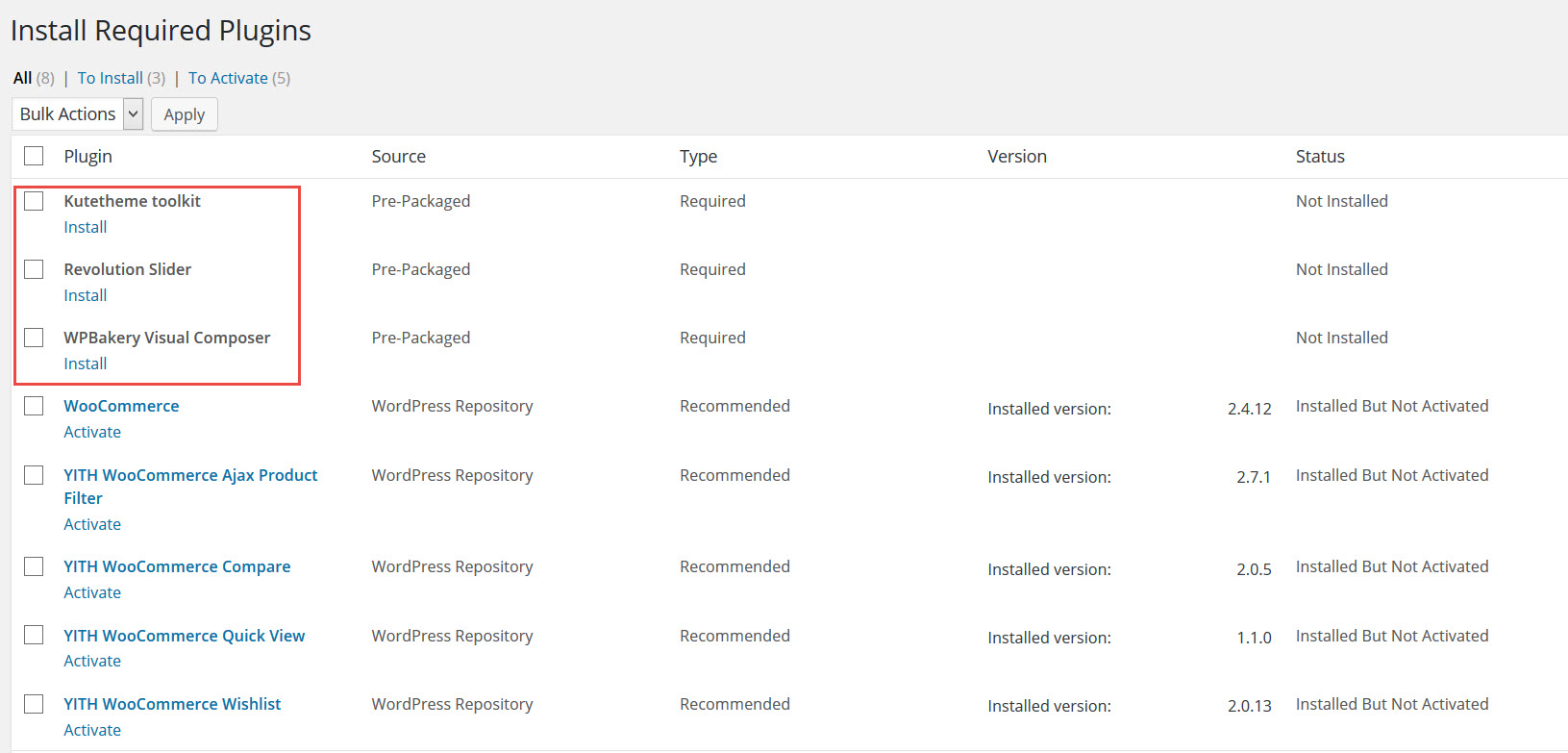Image resolution: width=1568 pixels, height=753 pixels.
Task: Click the Version column header
Action: click(x=1017, y=156)
